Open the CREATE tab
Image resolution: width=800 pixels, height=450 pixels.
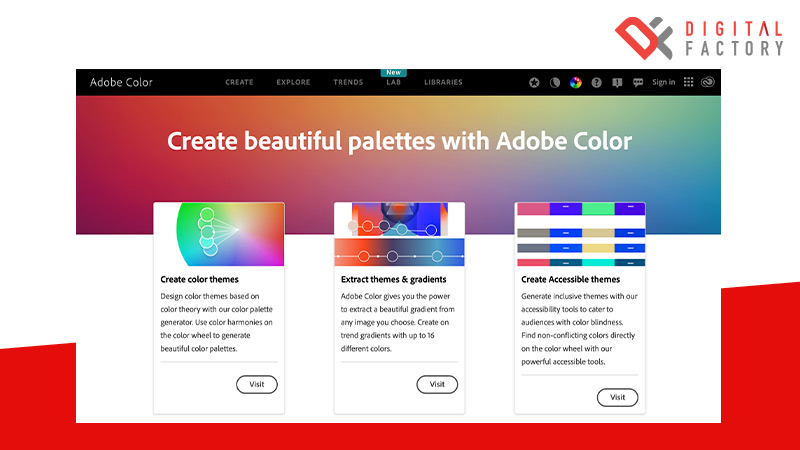pos(239,82)
